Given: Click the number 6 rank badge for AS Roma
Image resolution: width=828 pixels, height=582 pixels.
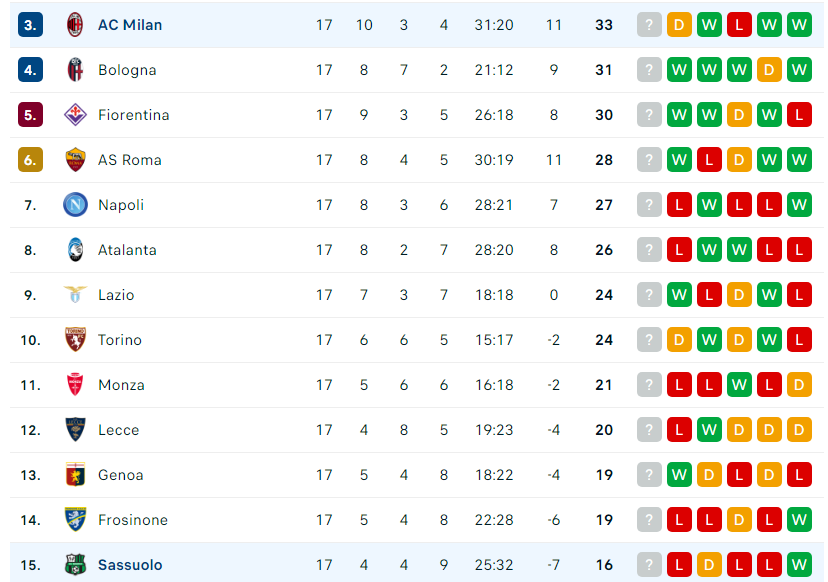Looking at the screenshot, I should [x=30, y=159].
